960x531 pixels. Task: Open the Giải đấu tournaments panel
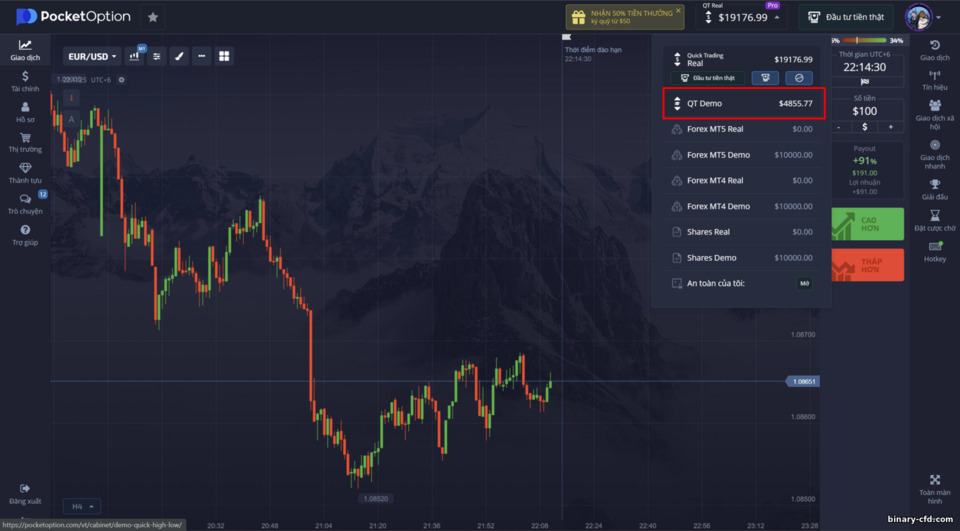[x=934, y=189]
